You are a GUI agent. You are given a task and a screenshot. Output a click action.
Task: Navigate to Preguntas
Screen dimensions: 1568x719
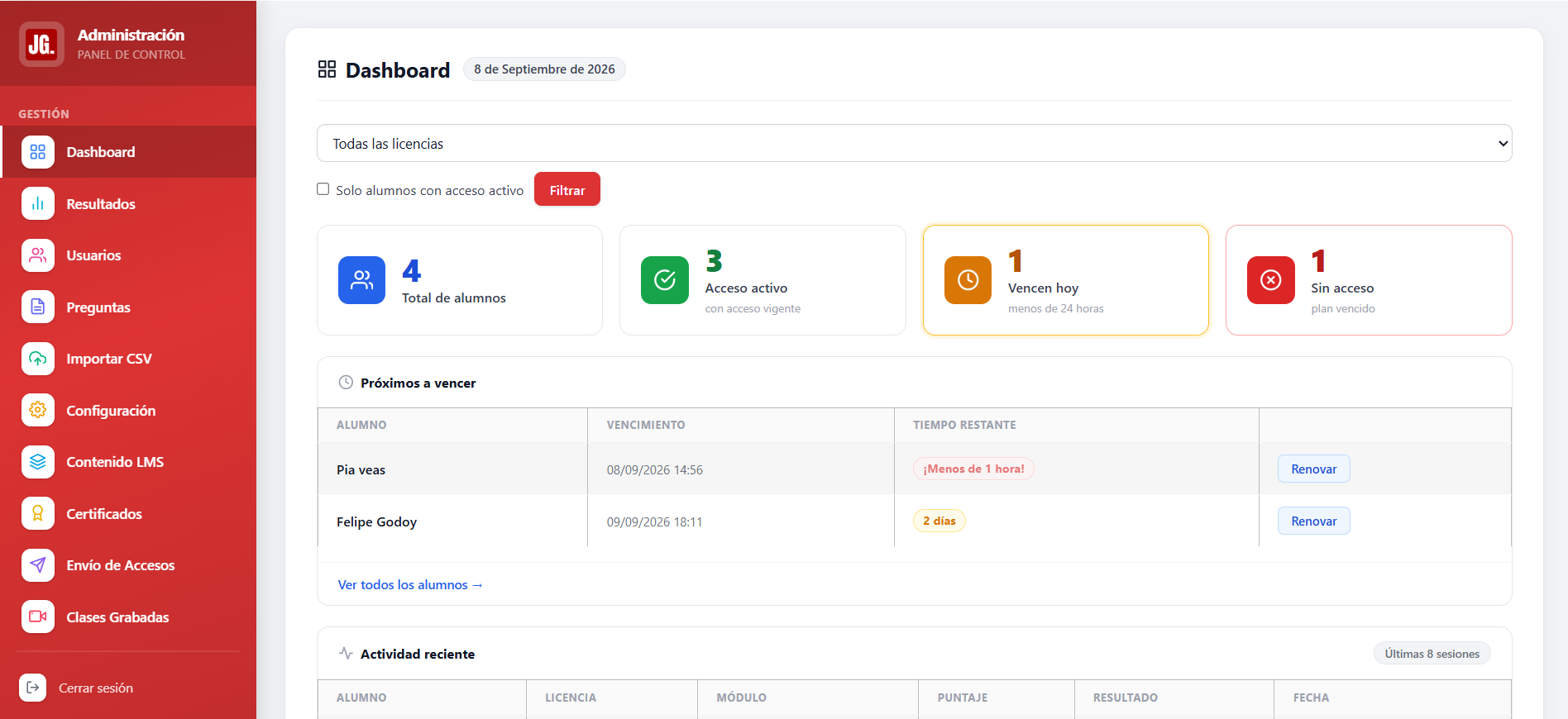click(128, 307)
